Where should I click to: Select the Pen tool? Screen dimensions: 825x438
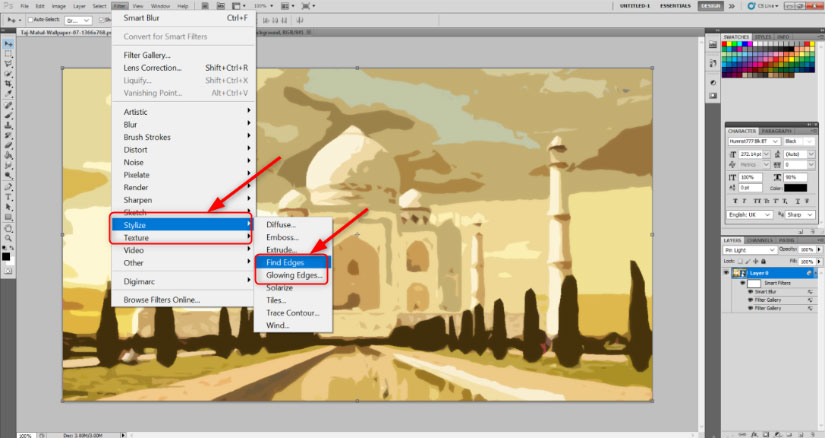(x=8, y=187)
